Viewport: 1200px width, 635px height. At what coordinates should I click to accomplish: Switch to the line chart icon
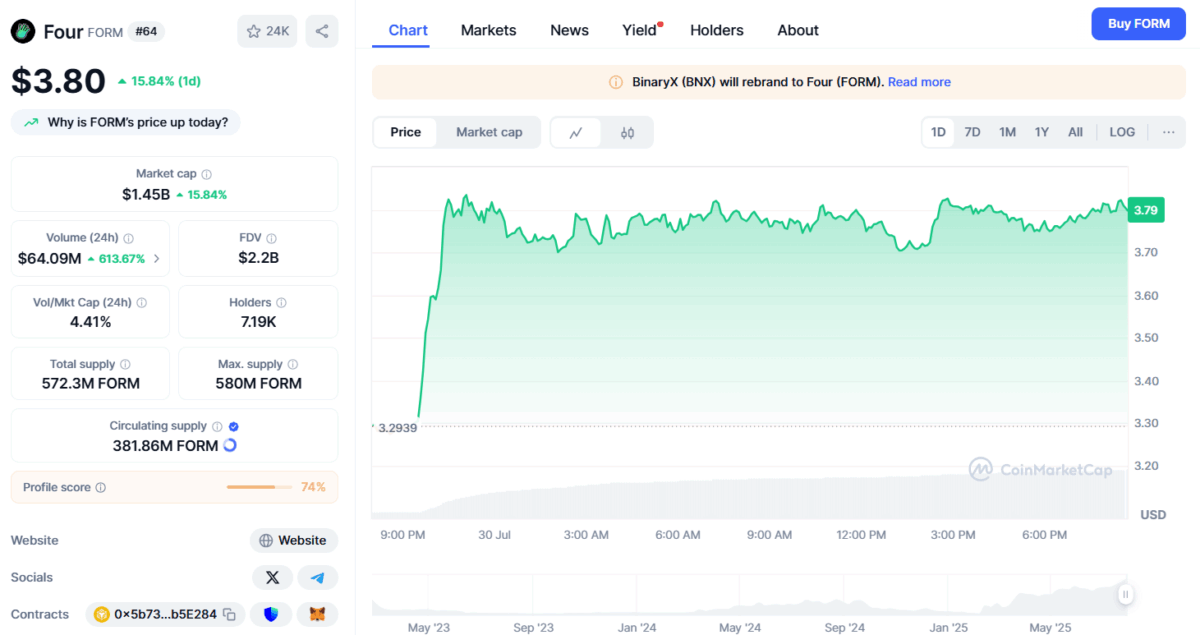coord(576,132)
